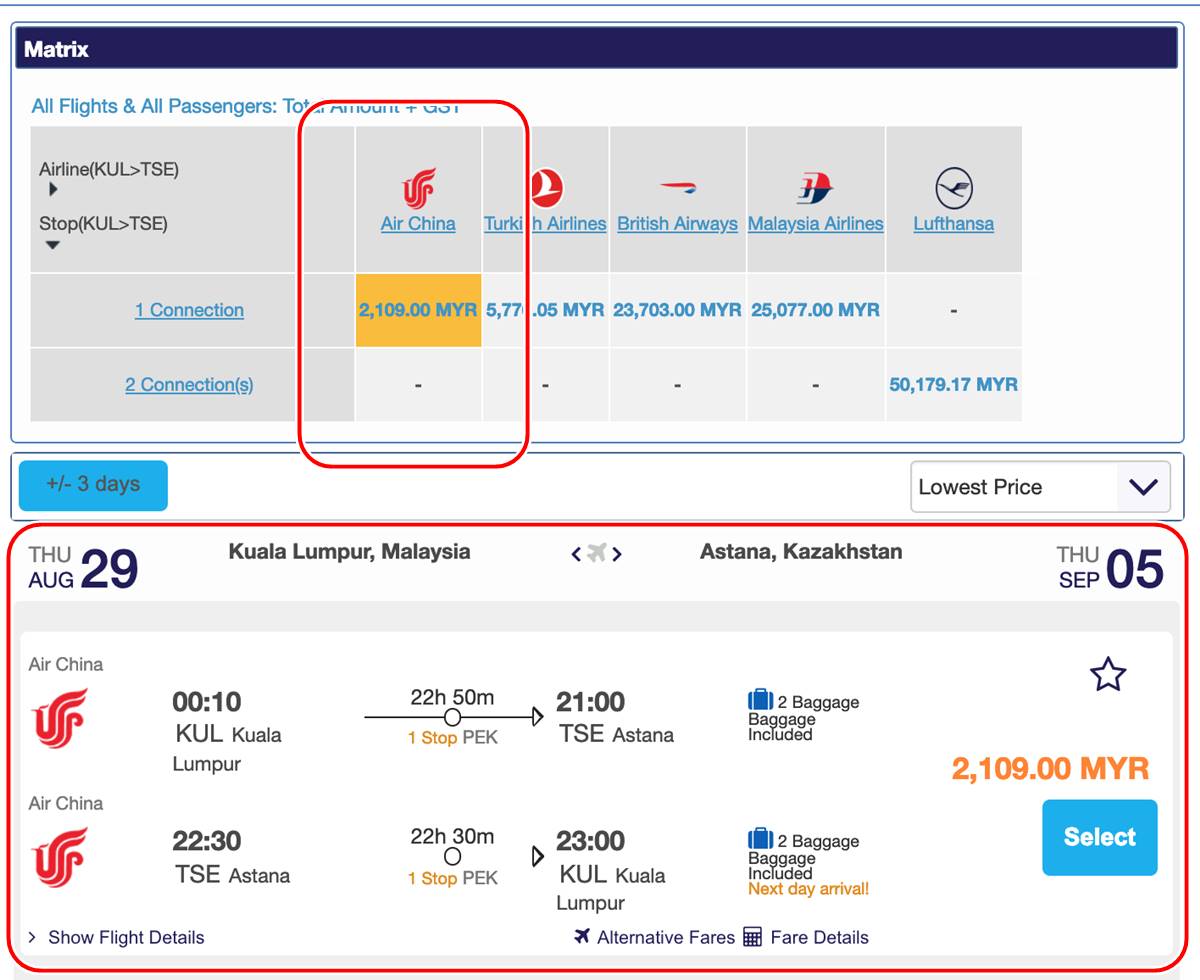The image size is (1200, 980).
Task: Click the right chevron beside the airplane icon
Action: coord(617,553)
